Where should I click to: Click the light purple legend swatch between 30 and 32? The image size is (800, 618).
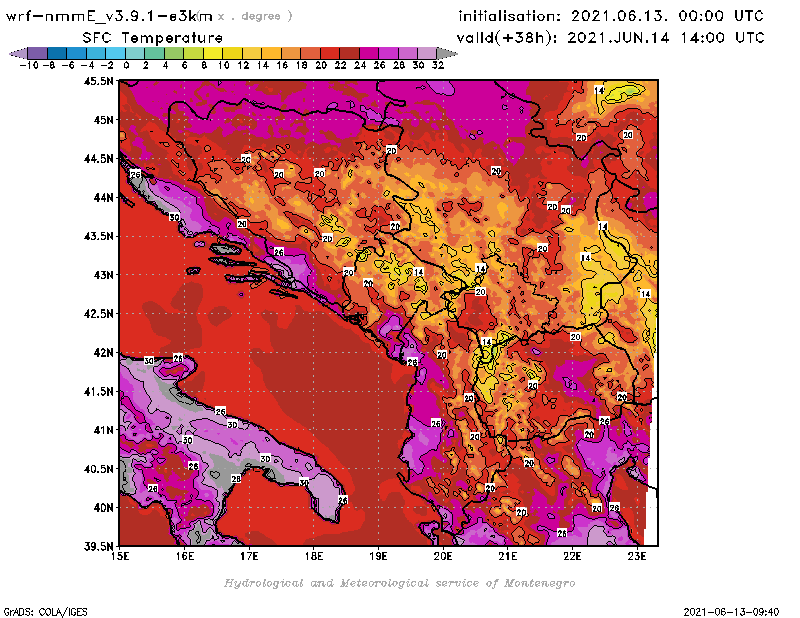coord(428,53)
